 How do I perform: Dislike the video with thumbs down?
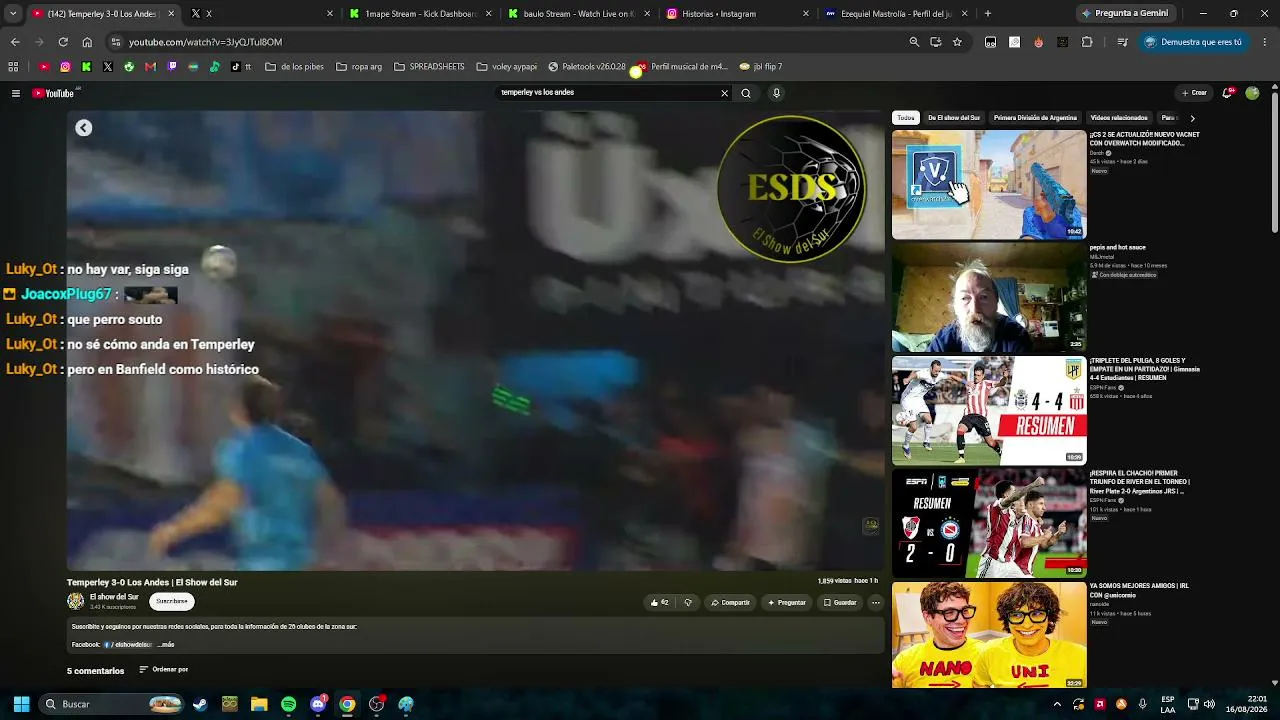[x=688, y=602]
